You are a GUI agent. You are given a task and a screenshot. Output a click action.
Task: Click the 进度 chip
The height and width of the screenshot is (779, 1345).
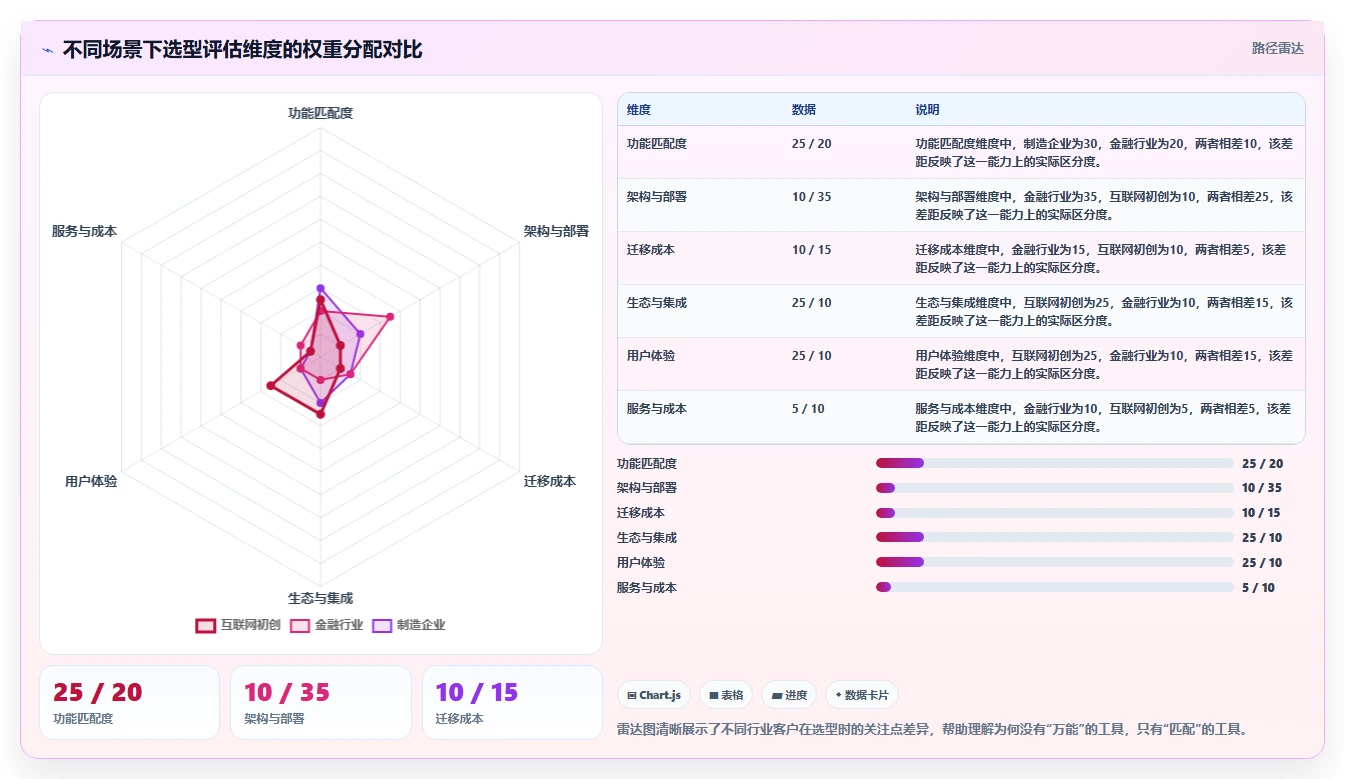(x=789, y=695)
